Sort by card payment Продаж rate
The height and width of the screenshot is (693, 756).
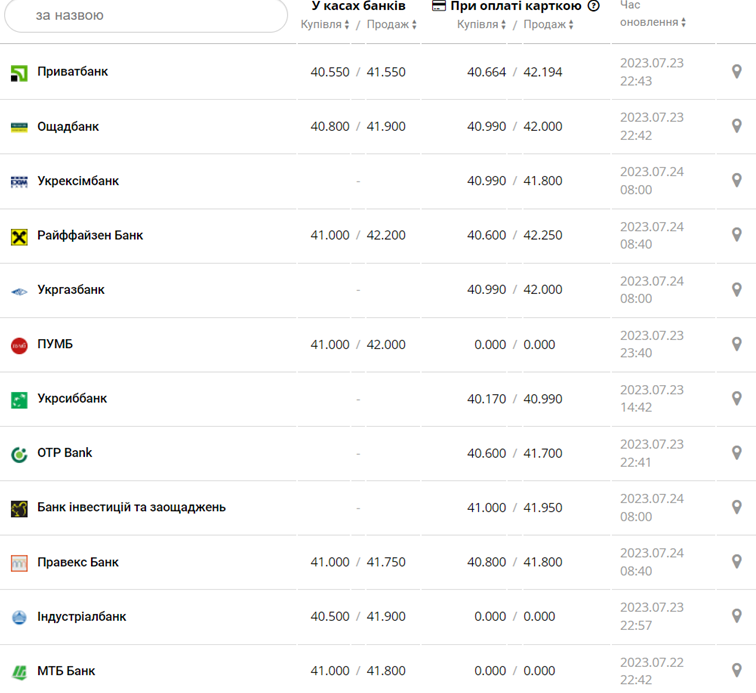tap(548, 25)
